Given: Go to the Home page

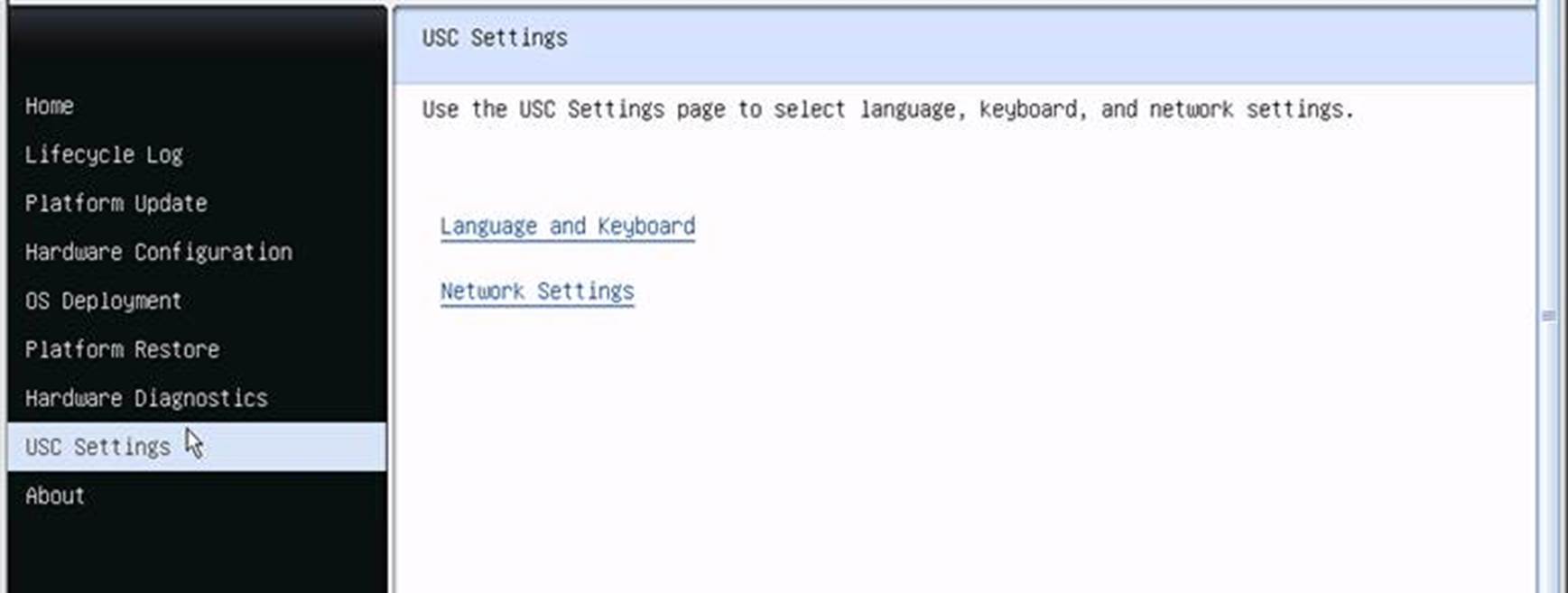Looking at the screenshot, I should 50,107.
